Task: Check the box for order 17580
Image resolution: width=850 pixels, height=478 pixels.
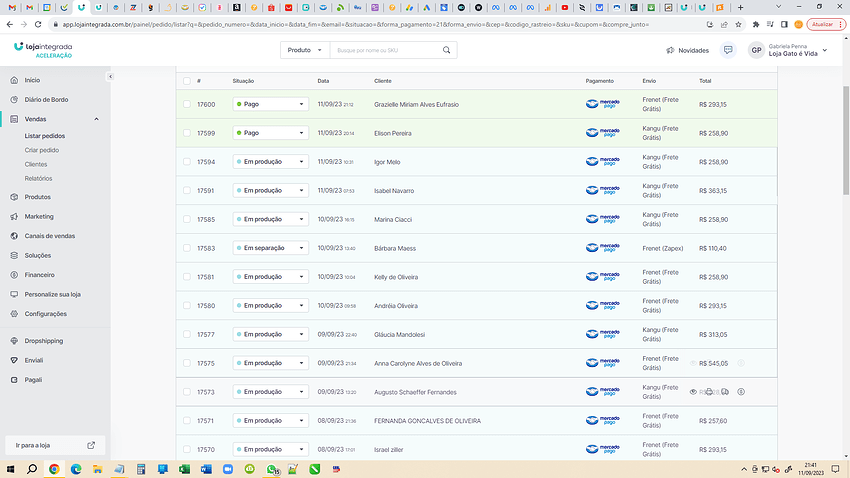Action: (x=187, y=306)
